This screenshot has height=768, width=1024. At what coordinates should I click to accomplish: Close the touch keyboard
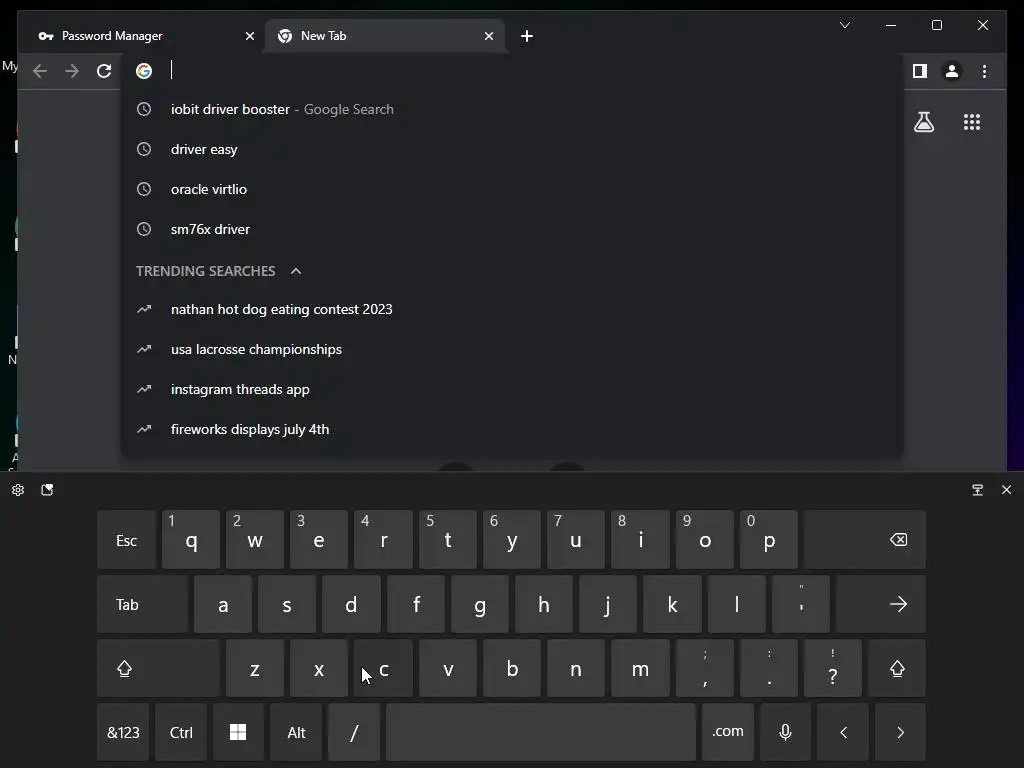pyautogui.click(x=1006, y=490)
